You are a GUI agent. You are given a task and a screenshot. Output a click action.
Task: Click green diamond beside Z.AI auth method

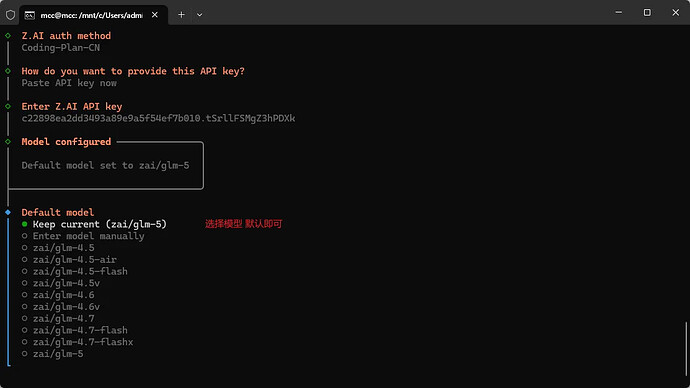pyautogui.click(x=8, y=36)
